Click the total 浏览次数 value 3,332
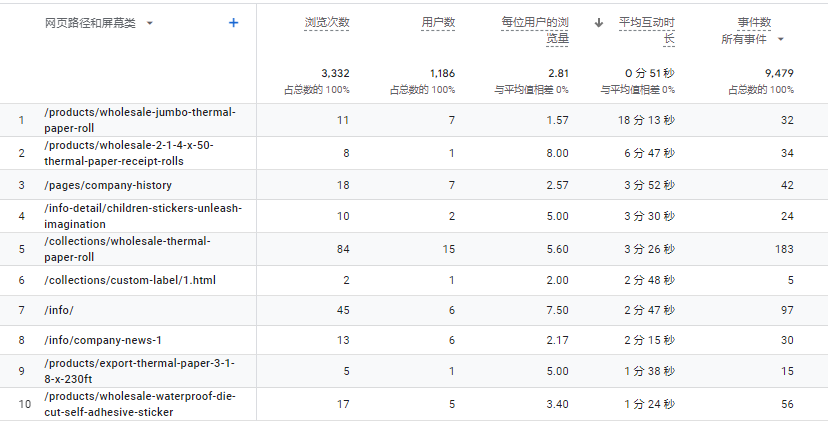 click(x=335, y=73)
